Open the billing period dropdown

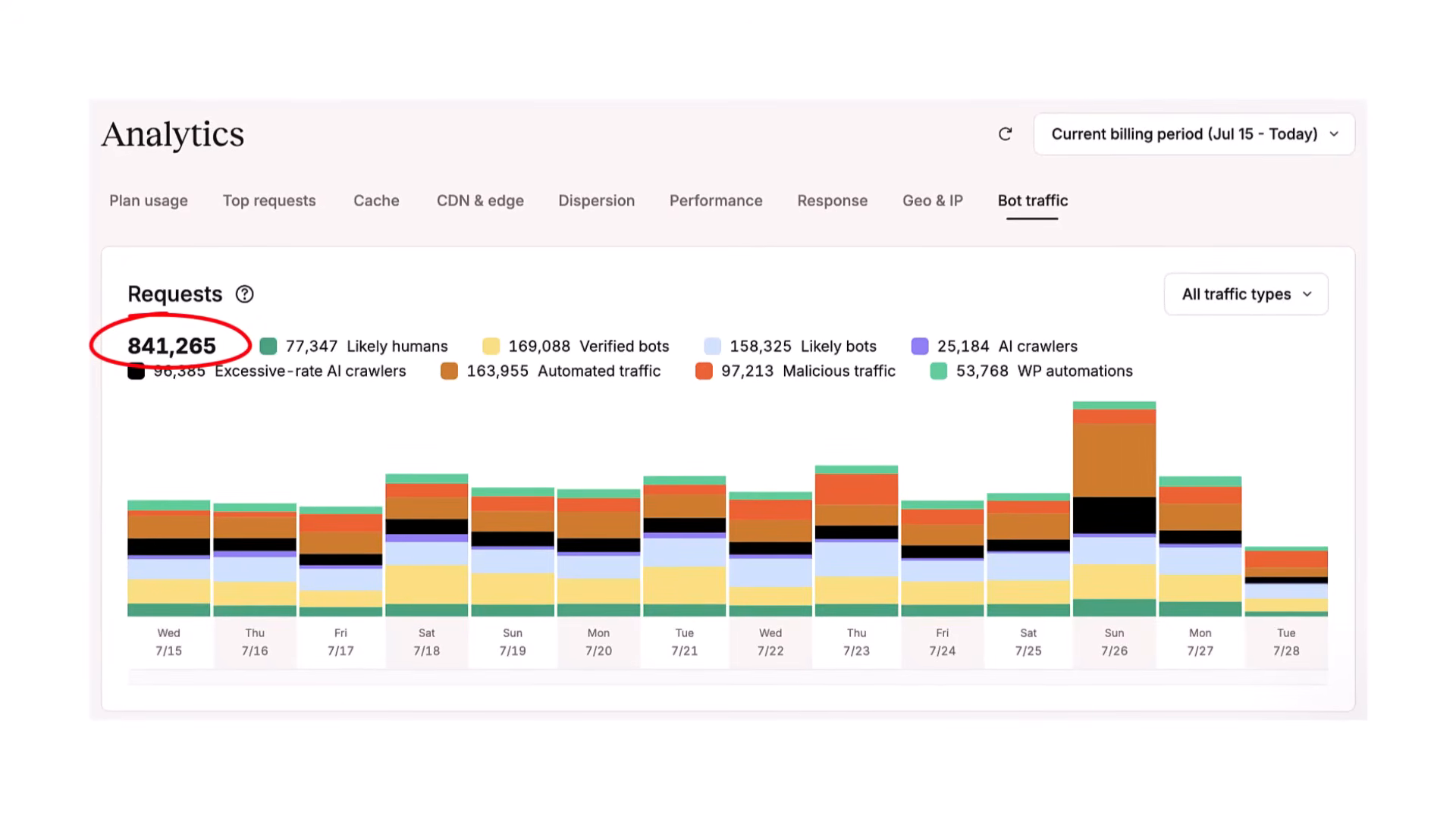coord(1194,134)
